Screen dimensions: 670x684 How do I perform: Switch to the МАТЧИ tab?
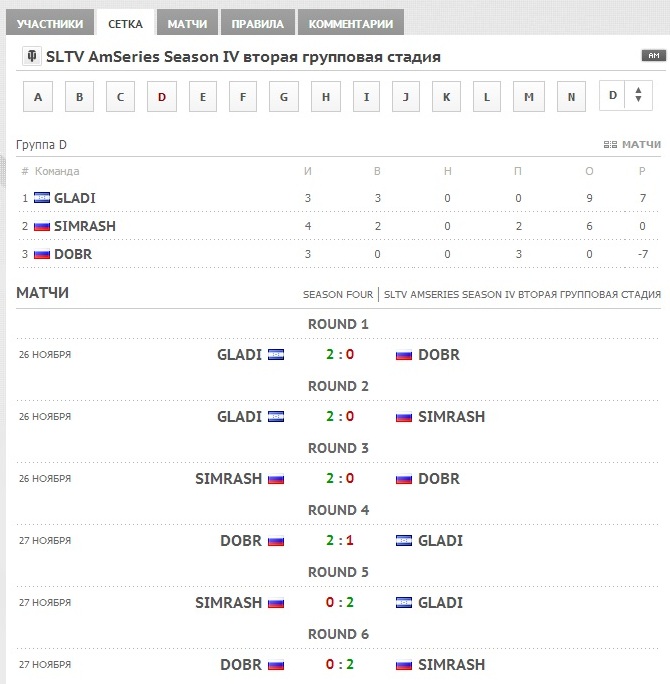[187, 23]
